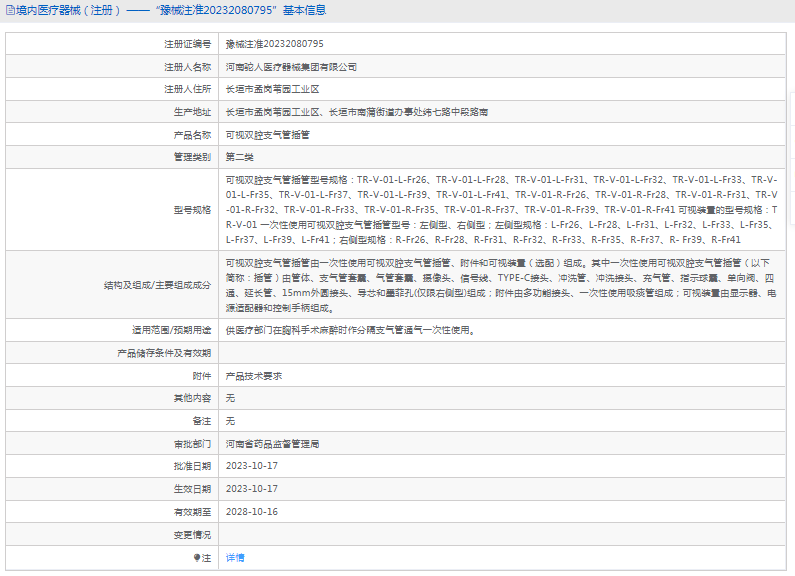
Task: Click the document icon beside the page title
Action: point(10,10)
